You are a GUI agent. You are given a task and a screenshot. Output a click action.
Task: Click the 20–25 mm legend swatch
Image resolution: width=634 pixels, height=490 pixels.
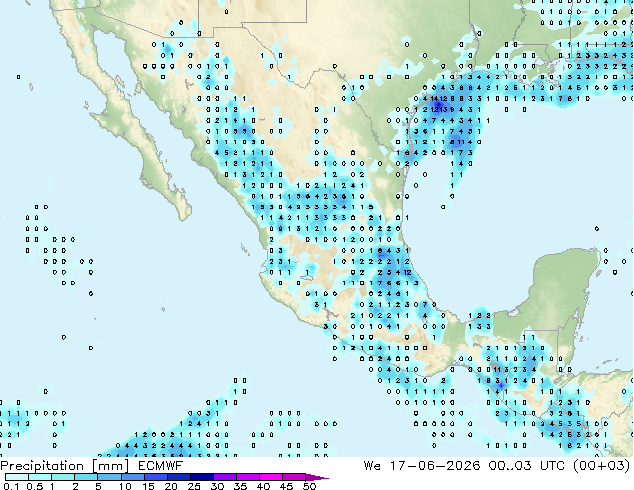(179, 477)
